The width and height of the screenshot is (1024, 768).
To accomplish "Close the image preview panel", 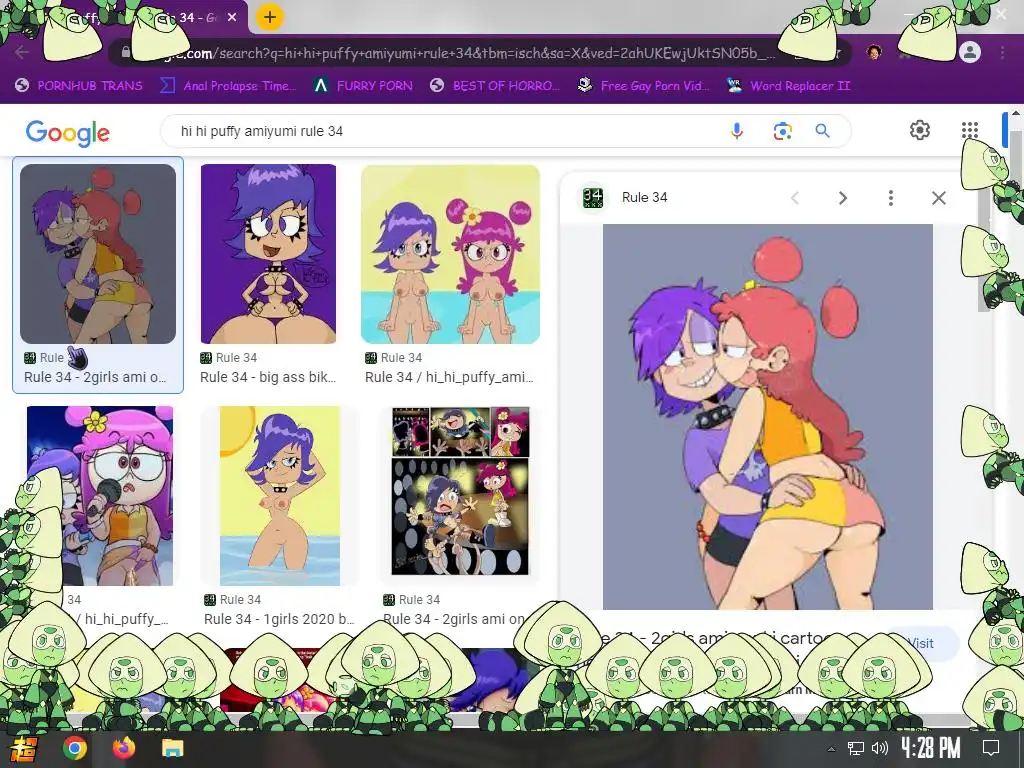I will 938,198.
